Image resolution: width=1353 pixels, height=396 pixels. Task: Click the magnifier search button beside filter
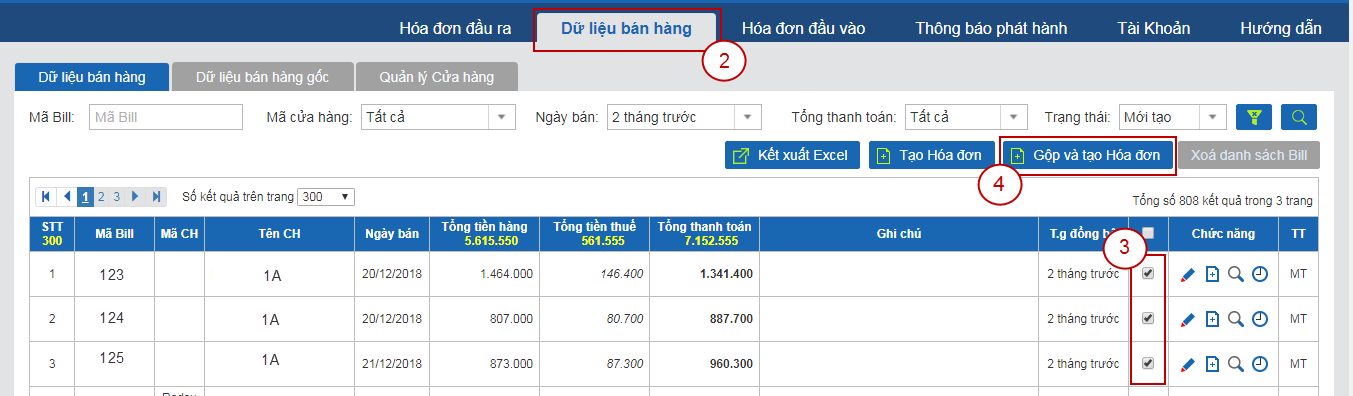[1299, 117]
